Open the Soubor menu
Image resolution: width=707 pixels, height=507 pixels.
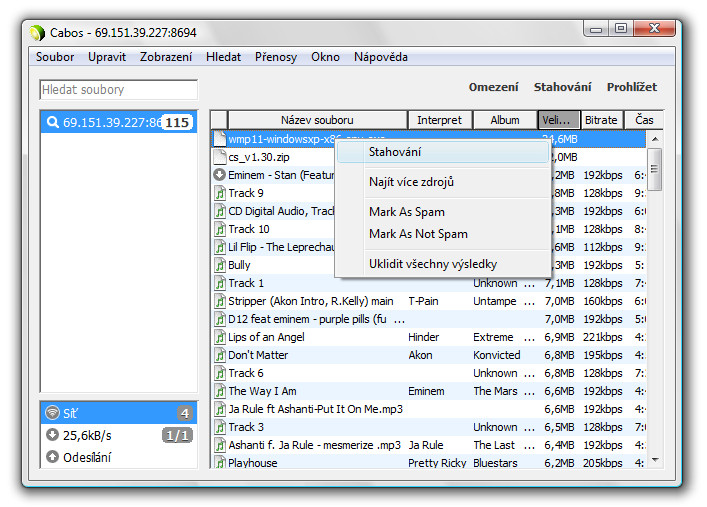click(55, 57)
